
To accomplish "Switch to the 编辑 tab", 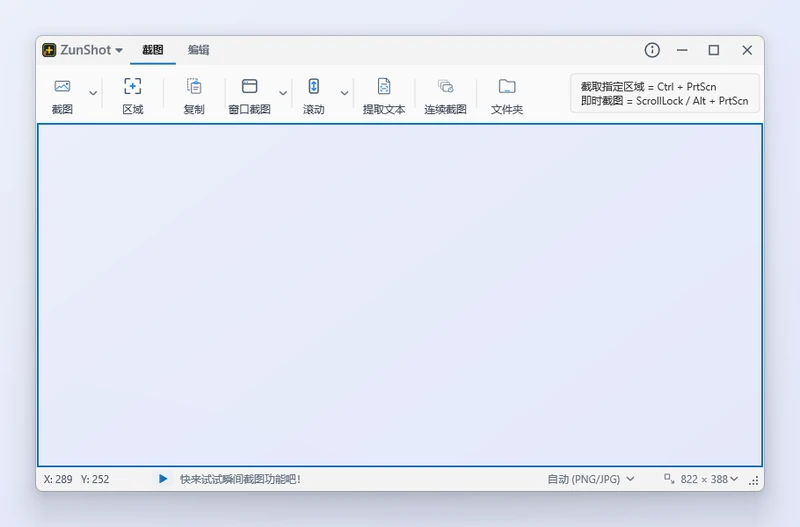I will click(198, 50).
